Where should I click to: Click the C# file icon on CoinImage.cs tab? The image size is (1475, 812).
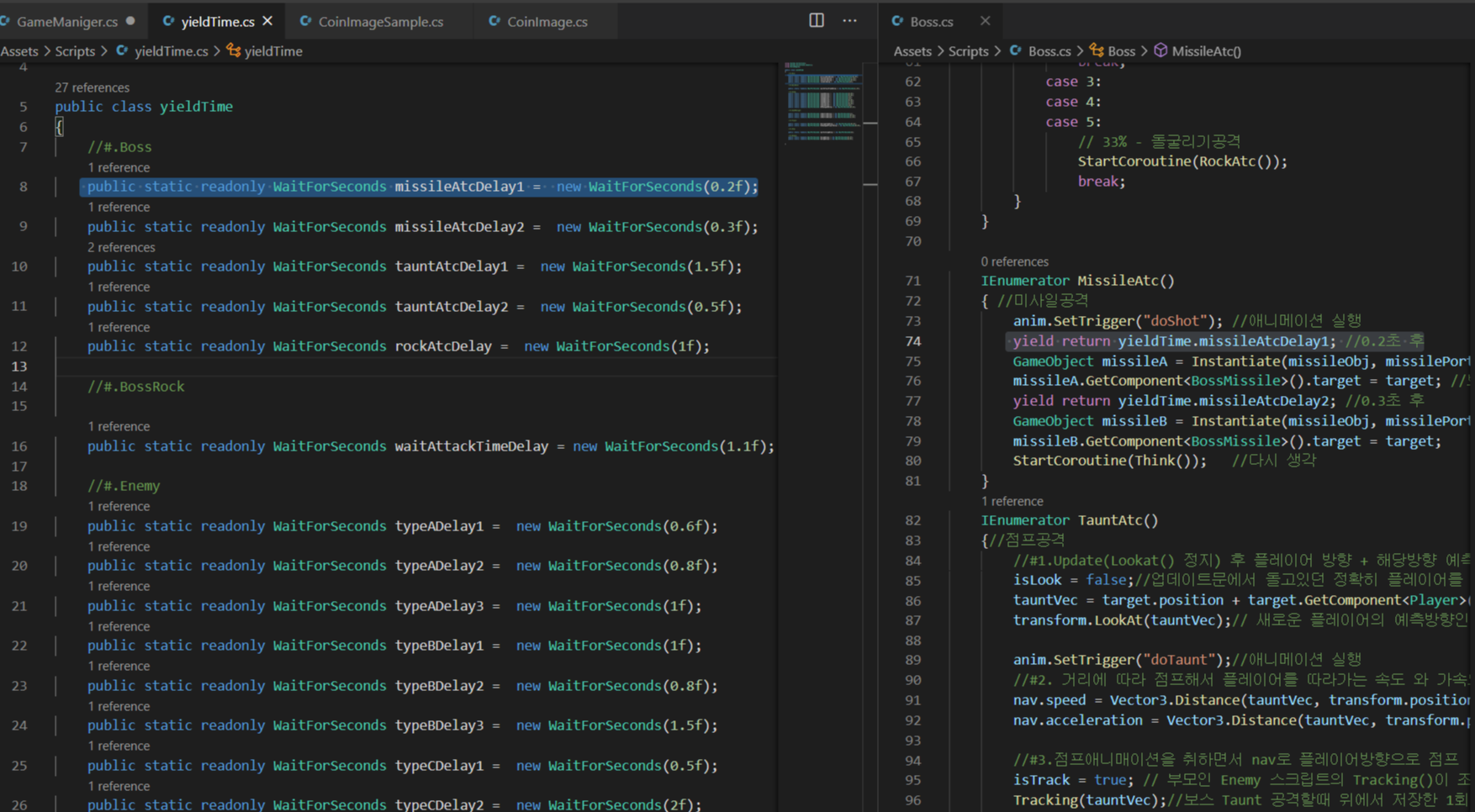click(x=494, y=21)
